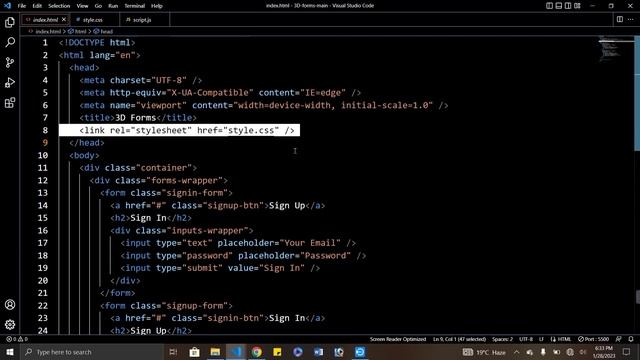
Task: Show hidden system tray icons
Action: [516, 352]
